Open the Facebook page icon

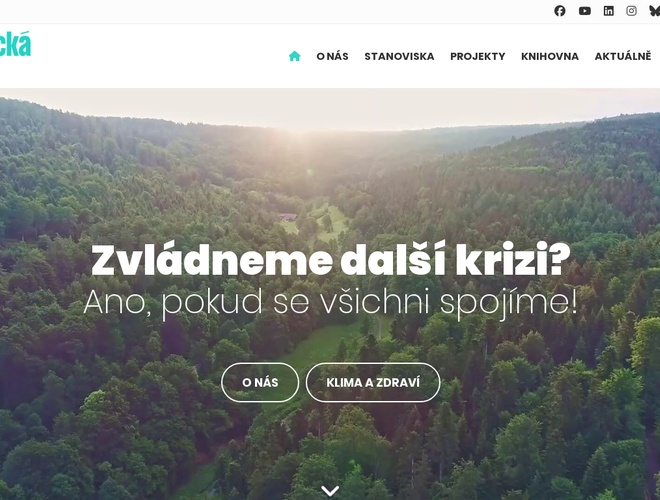coord(559,11)
